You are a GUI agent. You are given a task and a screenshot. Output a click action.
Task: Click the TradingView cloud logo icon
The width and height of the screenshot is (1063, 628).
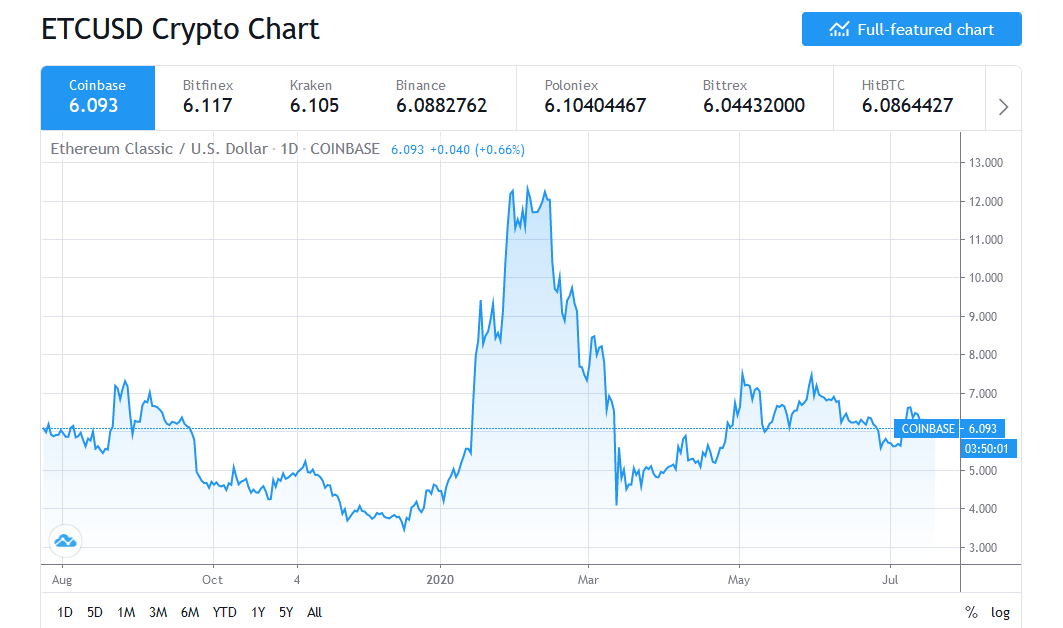click(65, 541)
